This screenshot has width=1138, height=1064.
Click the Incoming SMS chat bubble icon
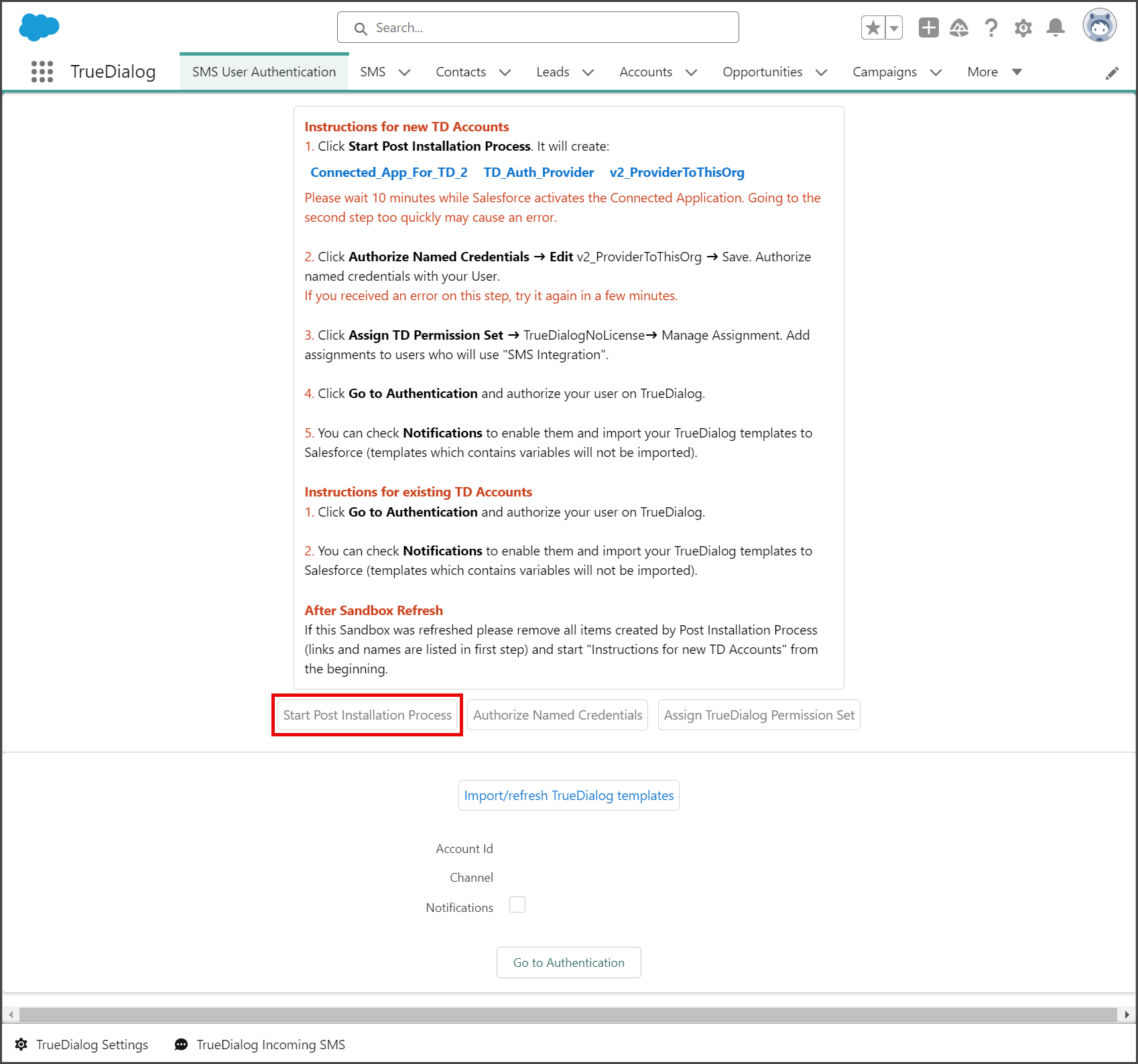(x=181, y=1045)
